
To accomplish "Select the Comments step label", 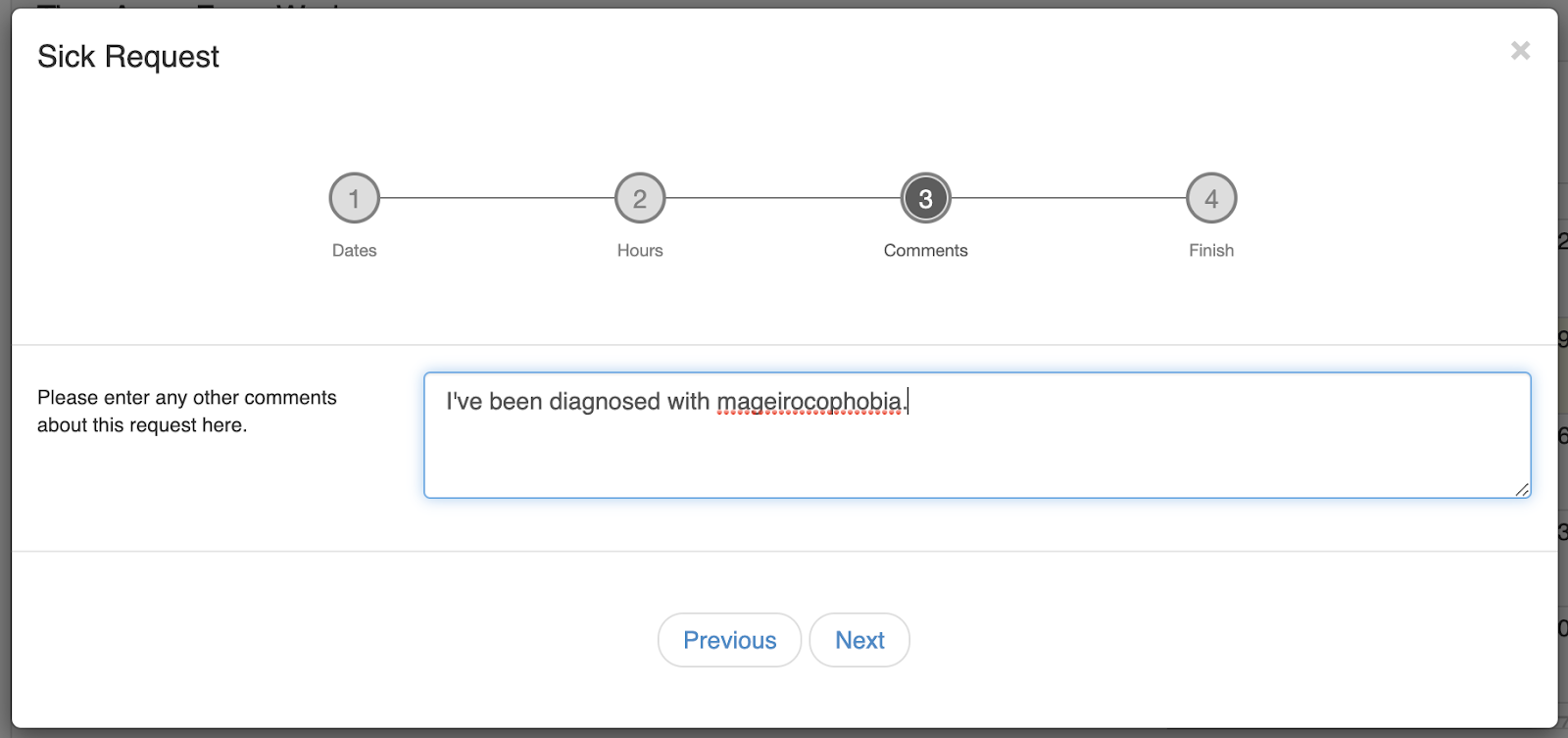I will click(x=925, y=251).
